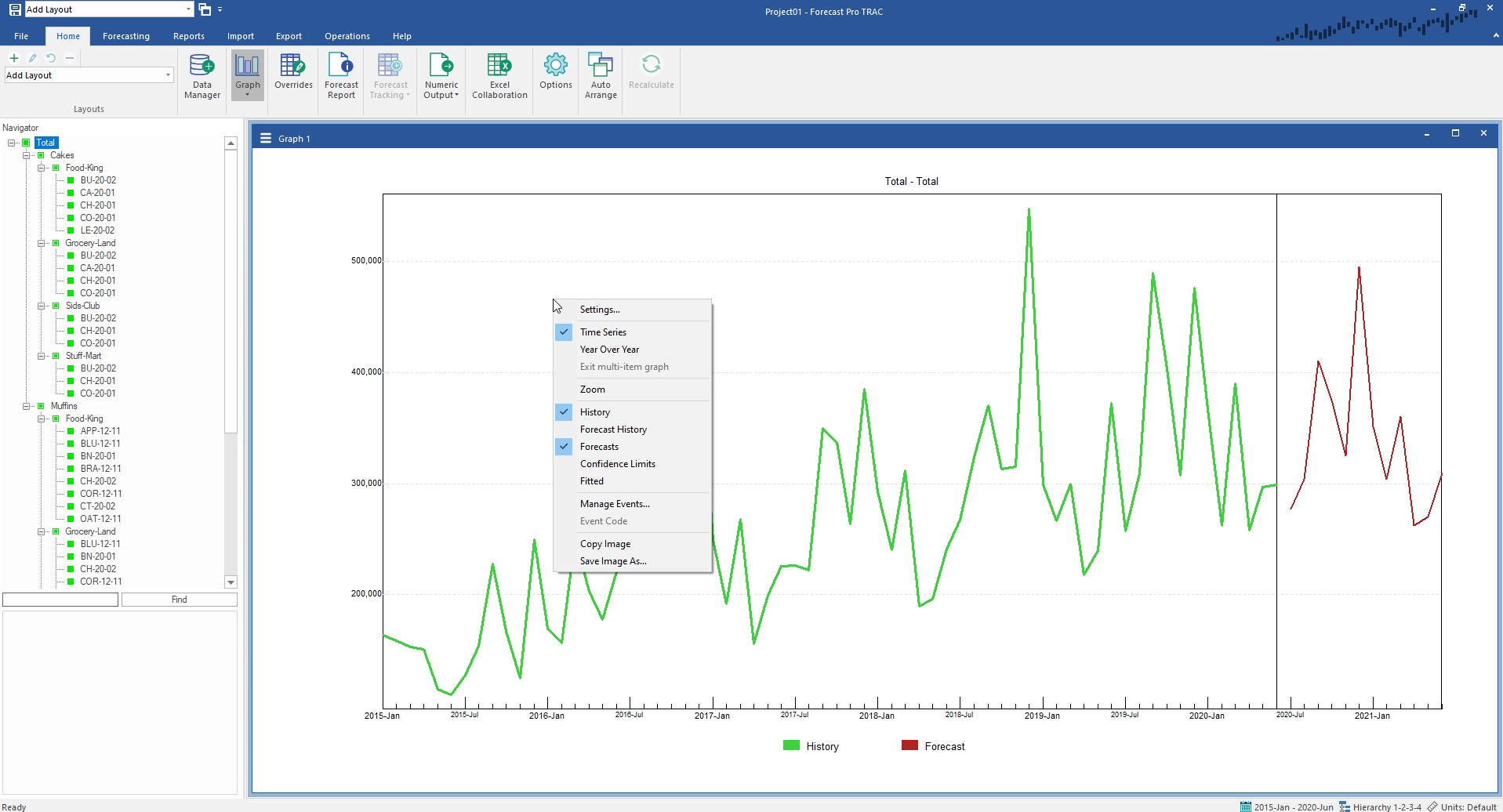Open the Export ribbon tab
The width and height of the screenshot is (1503, 812).
click(289, 36)
